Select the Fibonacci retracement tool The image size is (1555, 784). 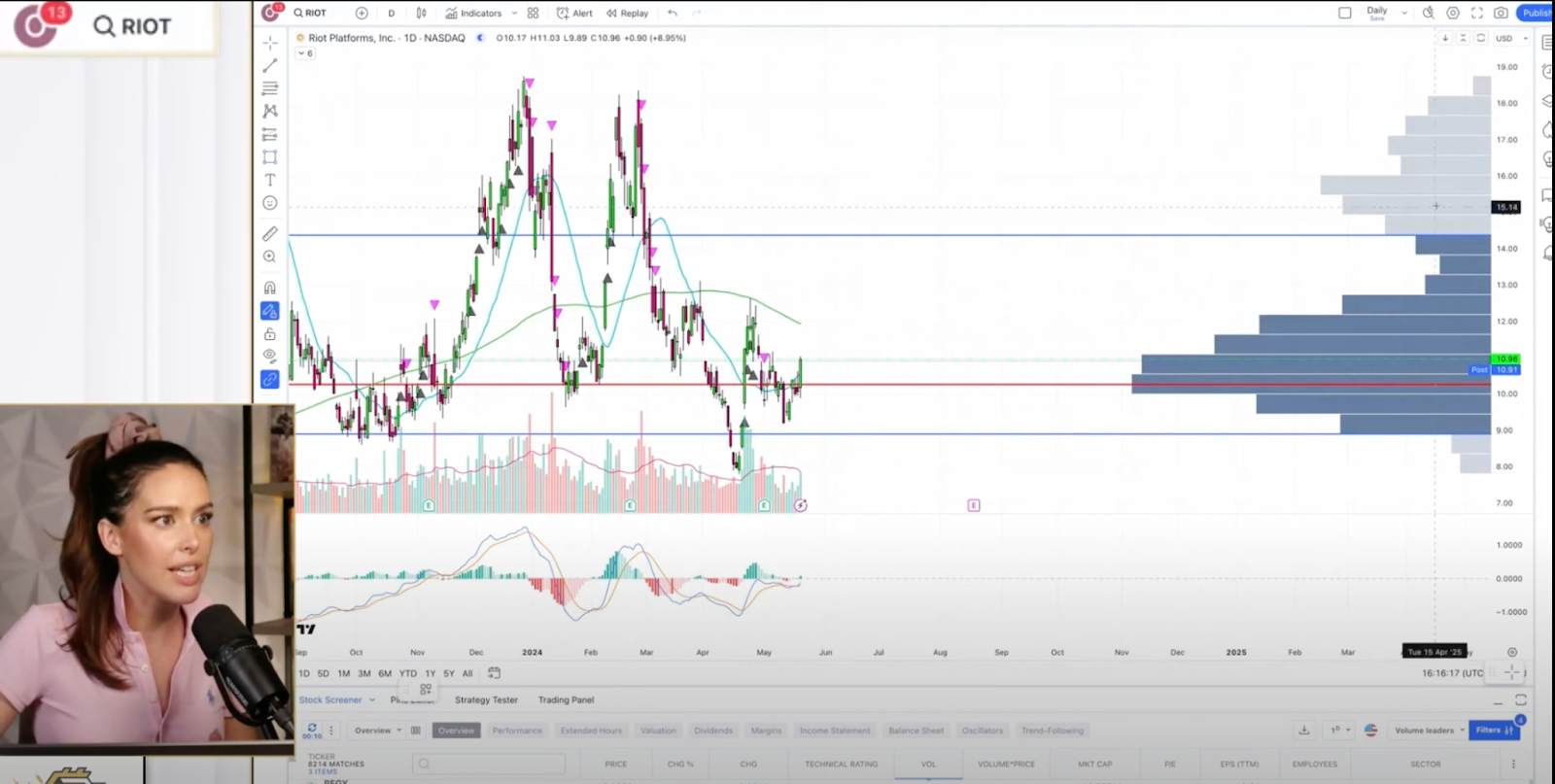270,87
